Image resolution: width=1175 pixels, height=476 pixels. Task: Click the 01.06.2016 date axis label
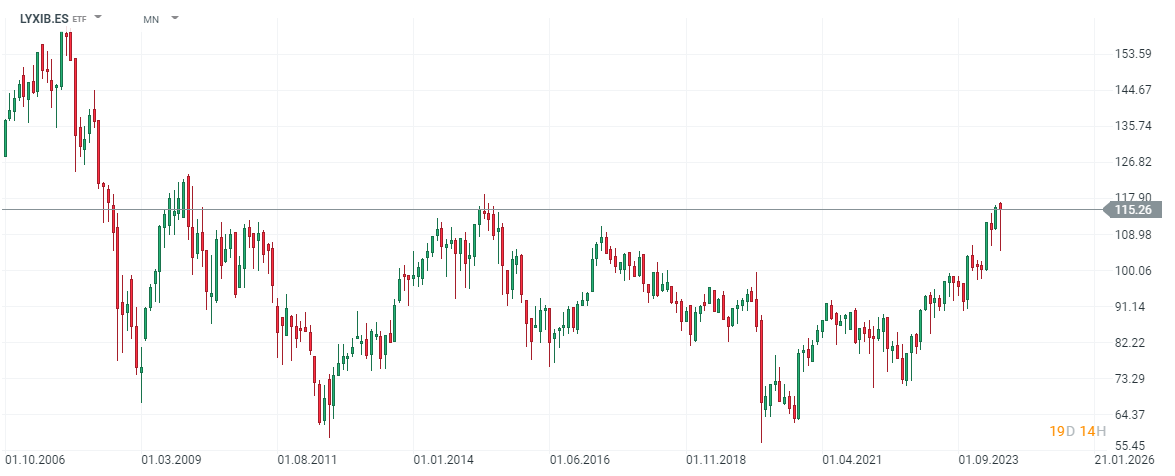click(x=579, y=460)
